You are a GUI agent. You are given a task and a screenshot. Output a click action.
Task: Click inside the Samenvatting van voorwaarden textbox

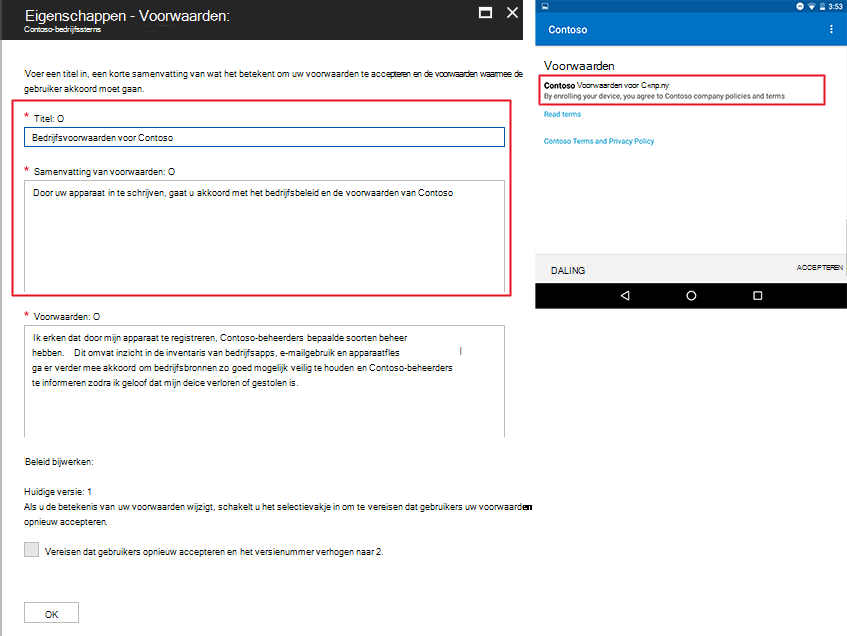tap(264, 236)
